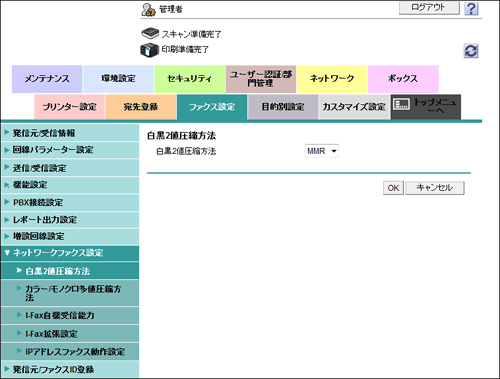Click the スキャン準備完了 status text
The width and height of the screenshot is (500, 379).
[191, 34]
